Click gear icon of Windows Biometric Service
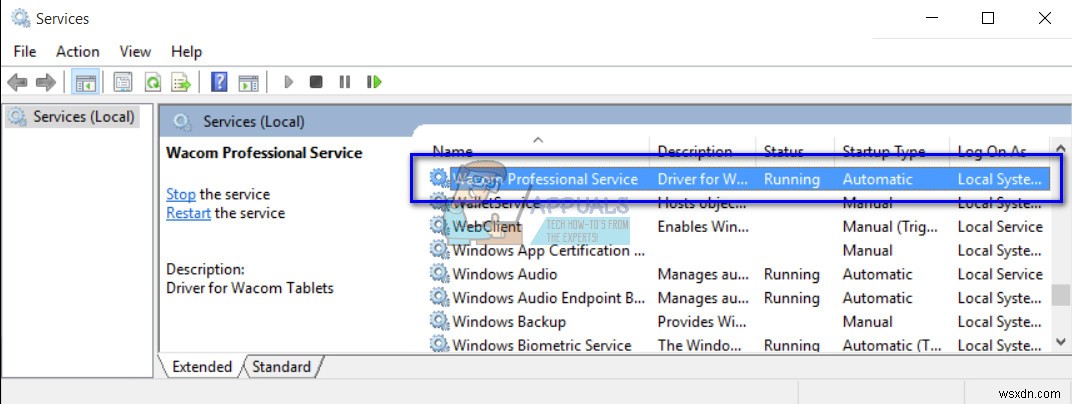1072x404 pixels. [439, 345]
